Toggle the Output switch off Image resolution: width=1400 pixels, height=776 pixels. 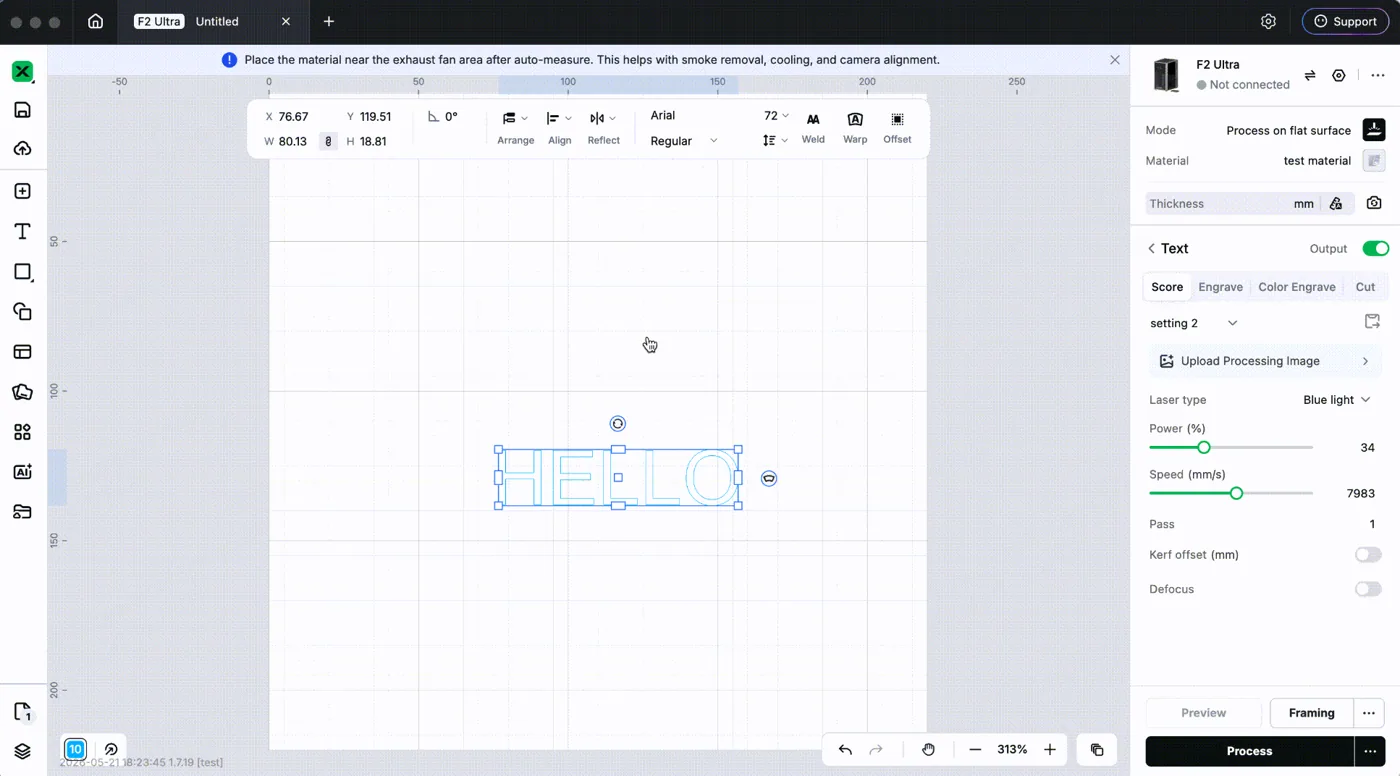(1375, 248)
